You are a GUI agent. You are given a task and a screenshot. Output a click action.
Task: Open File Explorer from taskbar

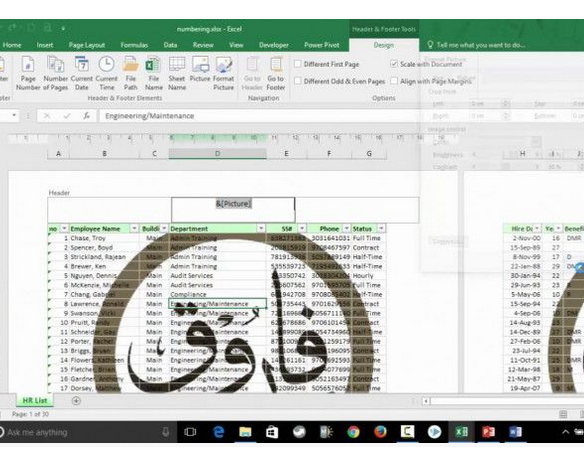pos(245,432)
